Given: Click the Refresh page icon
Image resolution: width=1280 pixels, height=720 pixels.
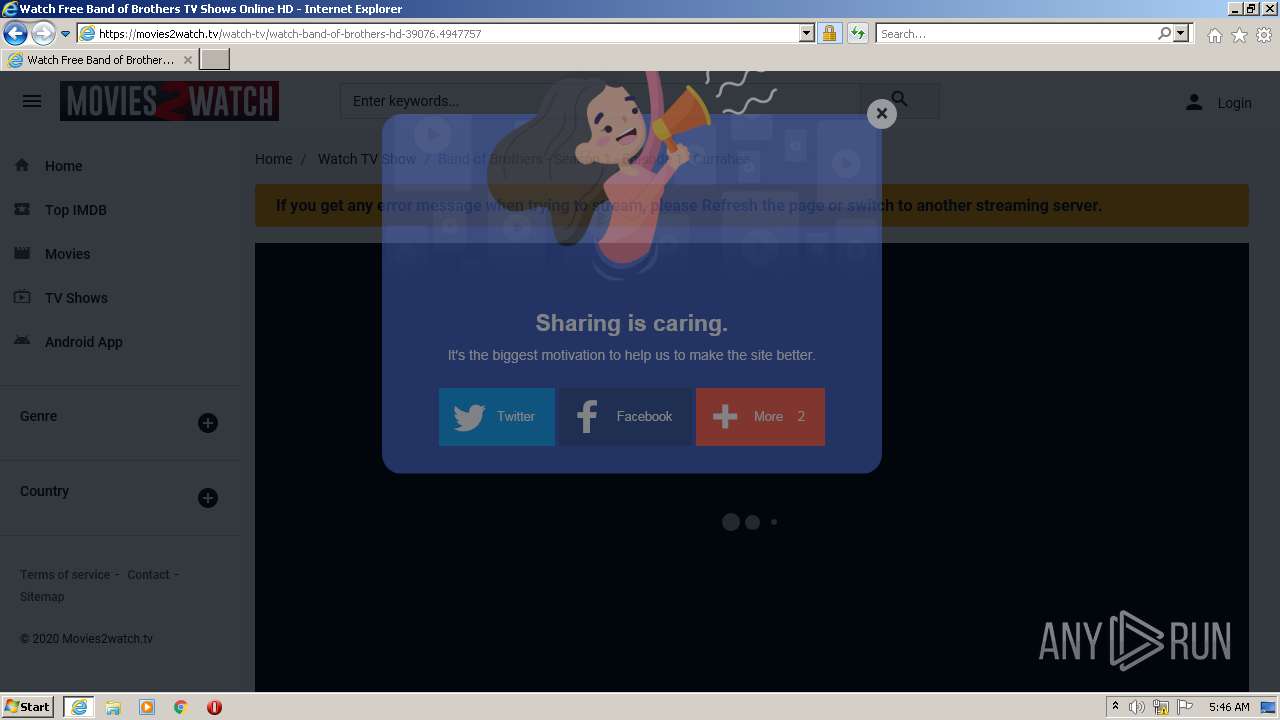Looking at the screenshot, I should click(x=857, y=33).
